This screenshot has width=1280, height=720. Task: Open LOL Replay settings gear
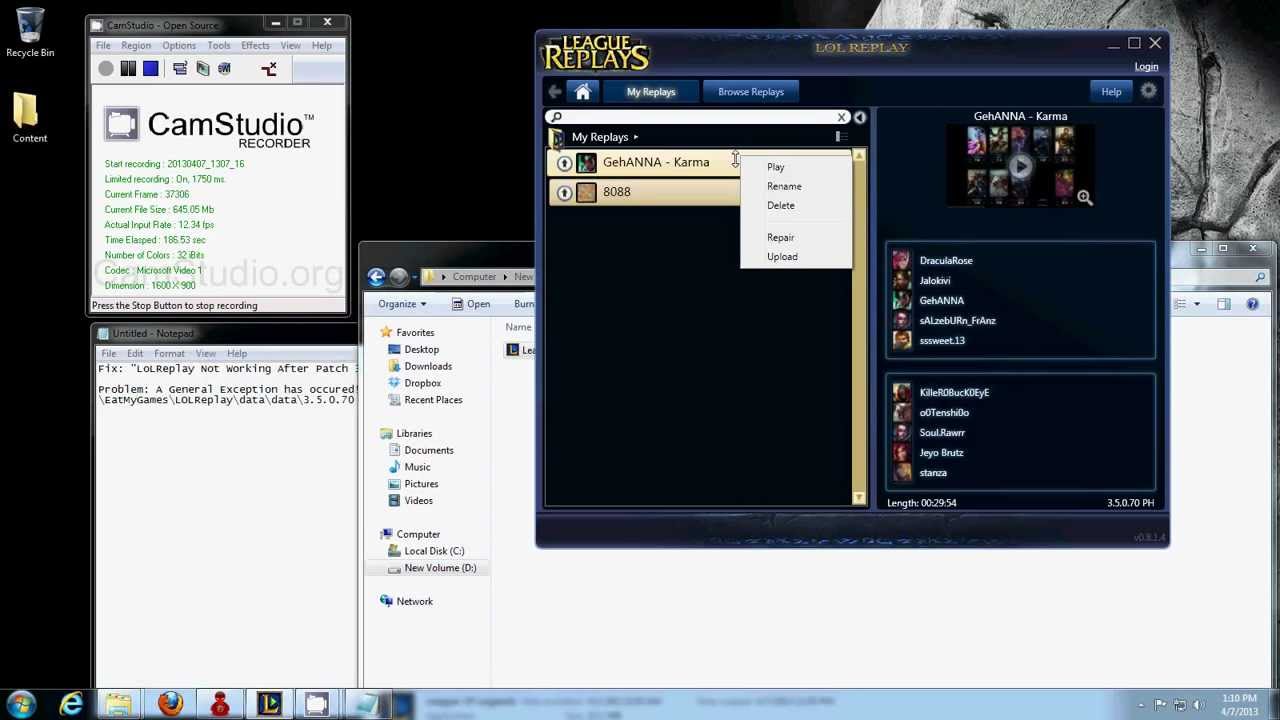click(1148, 92)
